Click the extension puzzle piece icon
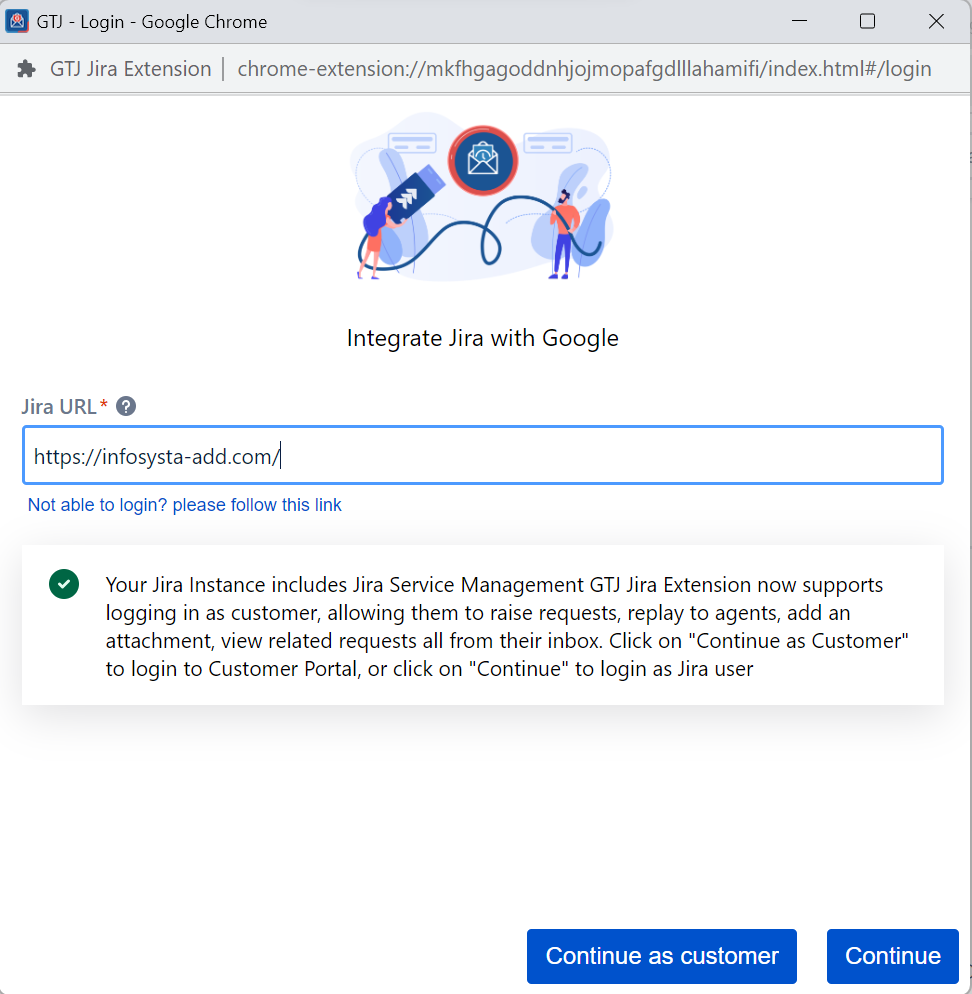The height and width of the screenshot is (994, 972). 28,69
